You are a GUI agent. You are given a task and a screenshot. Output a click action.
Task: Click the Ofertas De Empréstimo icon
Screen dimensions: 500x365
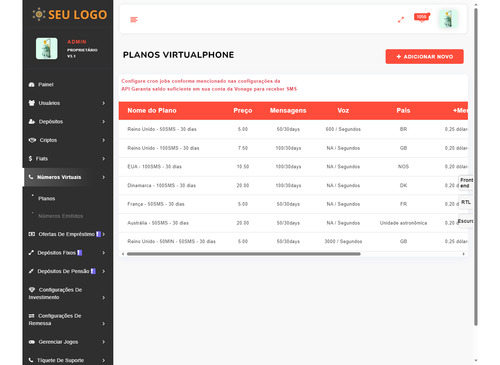(32, 234)
